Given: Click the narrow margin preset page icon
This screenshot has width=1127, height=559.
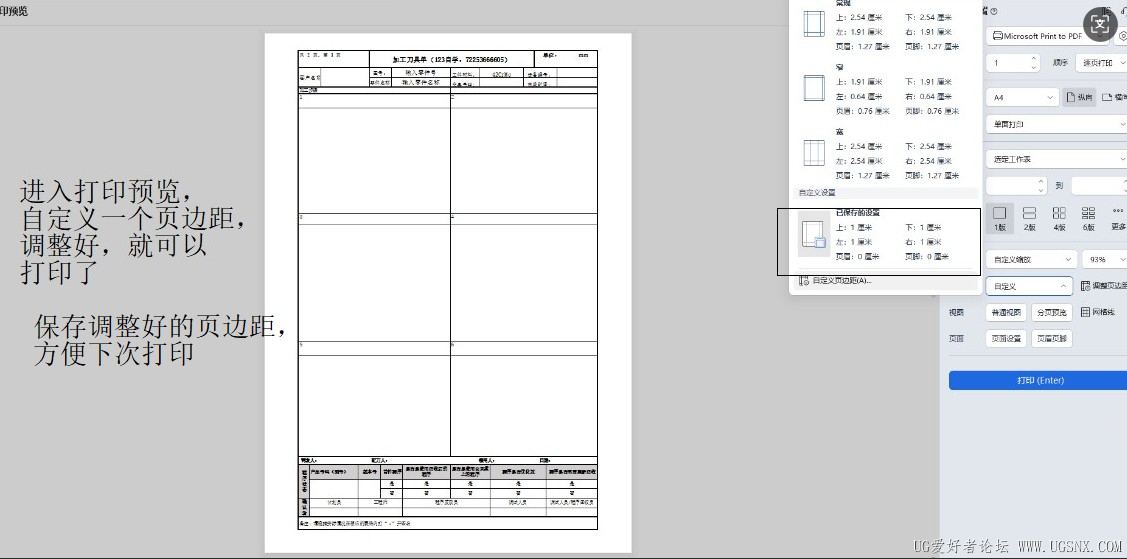Looking at the screenshot, I should click(814, 88).
